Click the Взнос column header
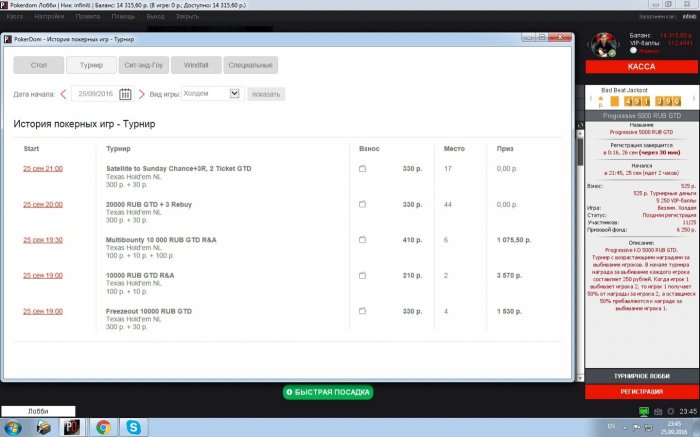Image resolution: width=700 pixels, height=437 pixels. click(369, 149)
